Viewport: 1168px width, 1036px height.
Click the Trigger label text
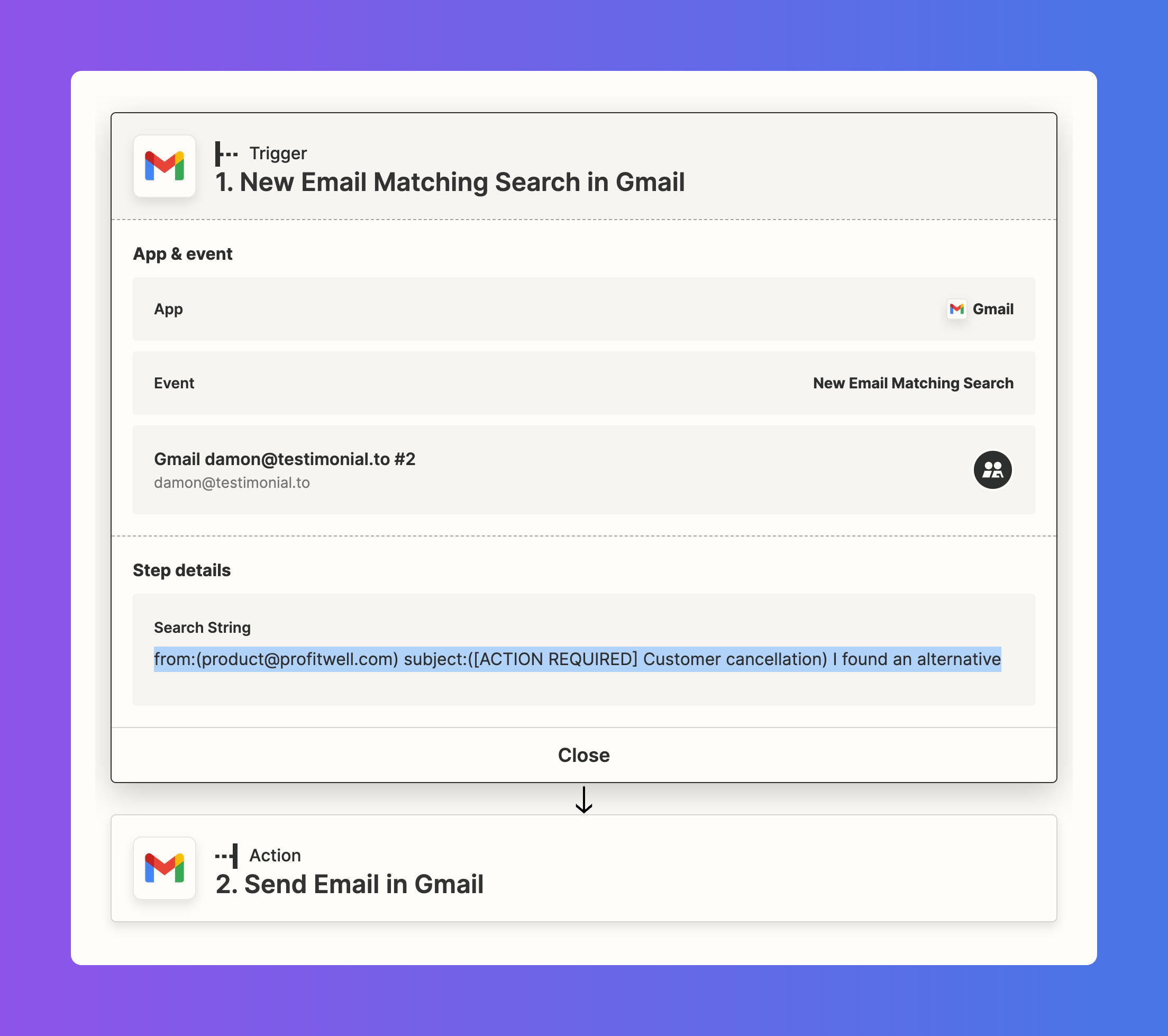278,153
